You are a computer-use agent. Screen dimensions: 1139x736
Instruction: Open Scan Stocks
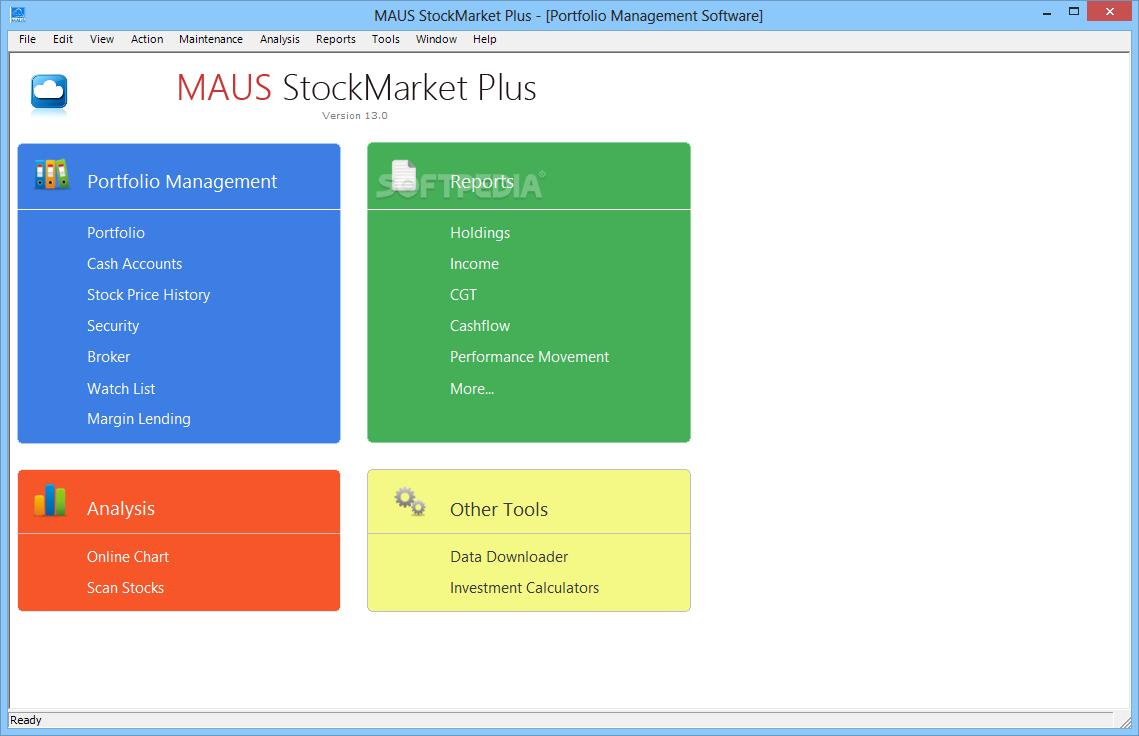tap(126, 588)
